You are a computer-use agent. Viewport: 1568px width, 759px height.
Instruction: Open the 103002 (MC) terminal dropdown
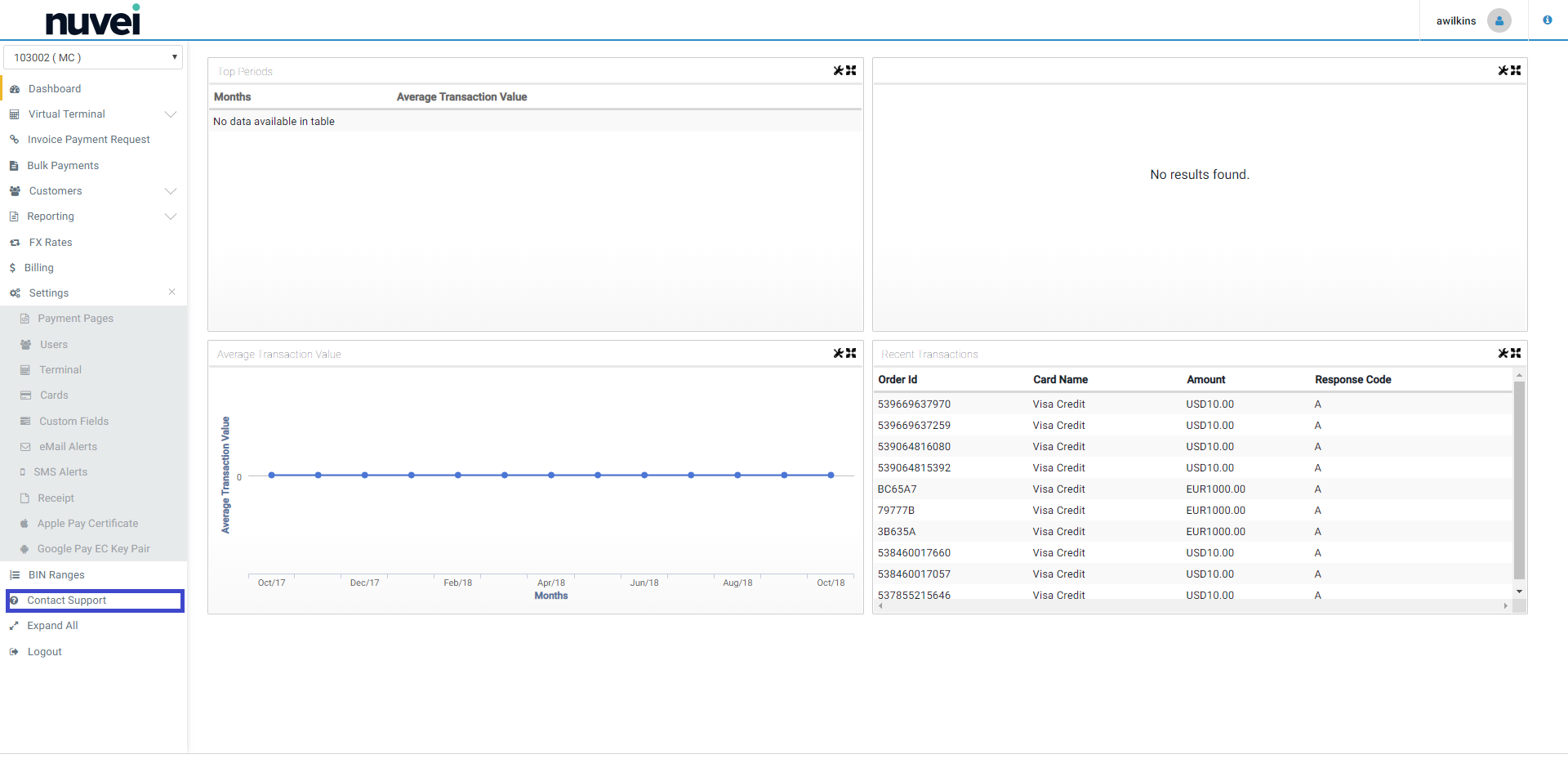click(x=93, y=57)
